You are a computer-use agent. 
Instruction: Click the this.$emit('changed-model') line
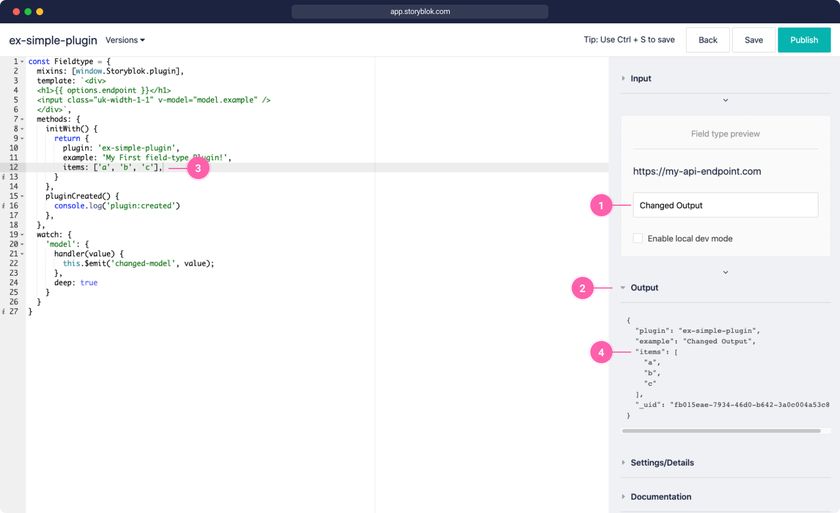[x=138, y=264]
